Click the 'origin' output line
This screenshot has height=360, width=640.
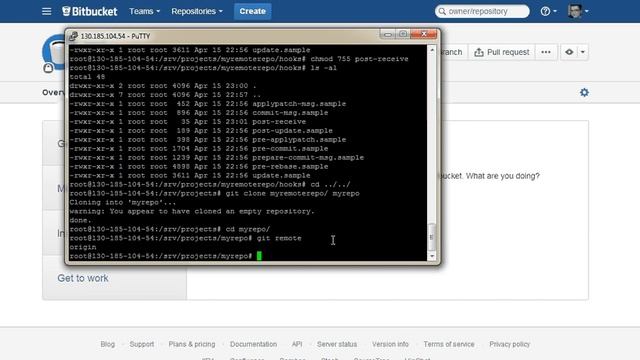(83, 247)
